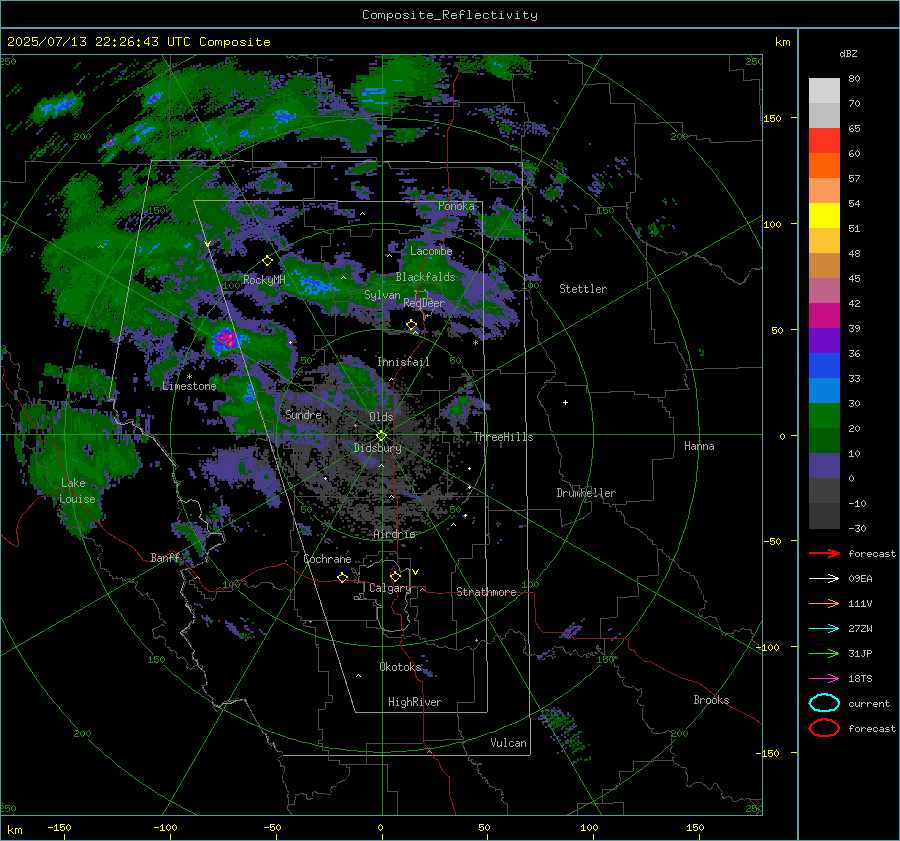Image resolution: width=900 pixels, height=841 pixels.
Task: Click the blue swatch between 36 and 33
Action: [824, 366]
